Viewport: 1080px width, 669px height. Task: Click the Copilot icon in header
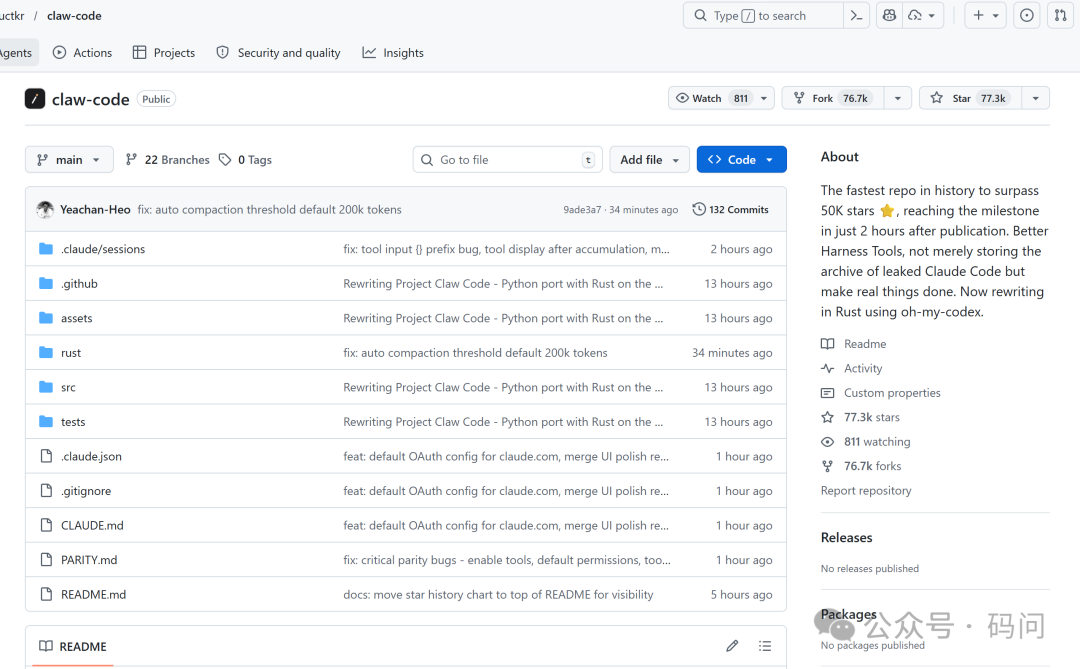(x=888, y=15)
